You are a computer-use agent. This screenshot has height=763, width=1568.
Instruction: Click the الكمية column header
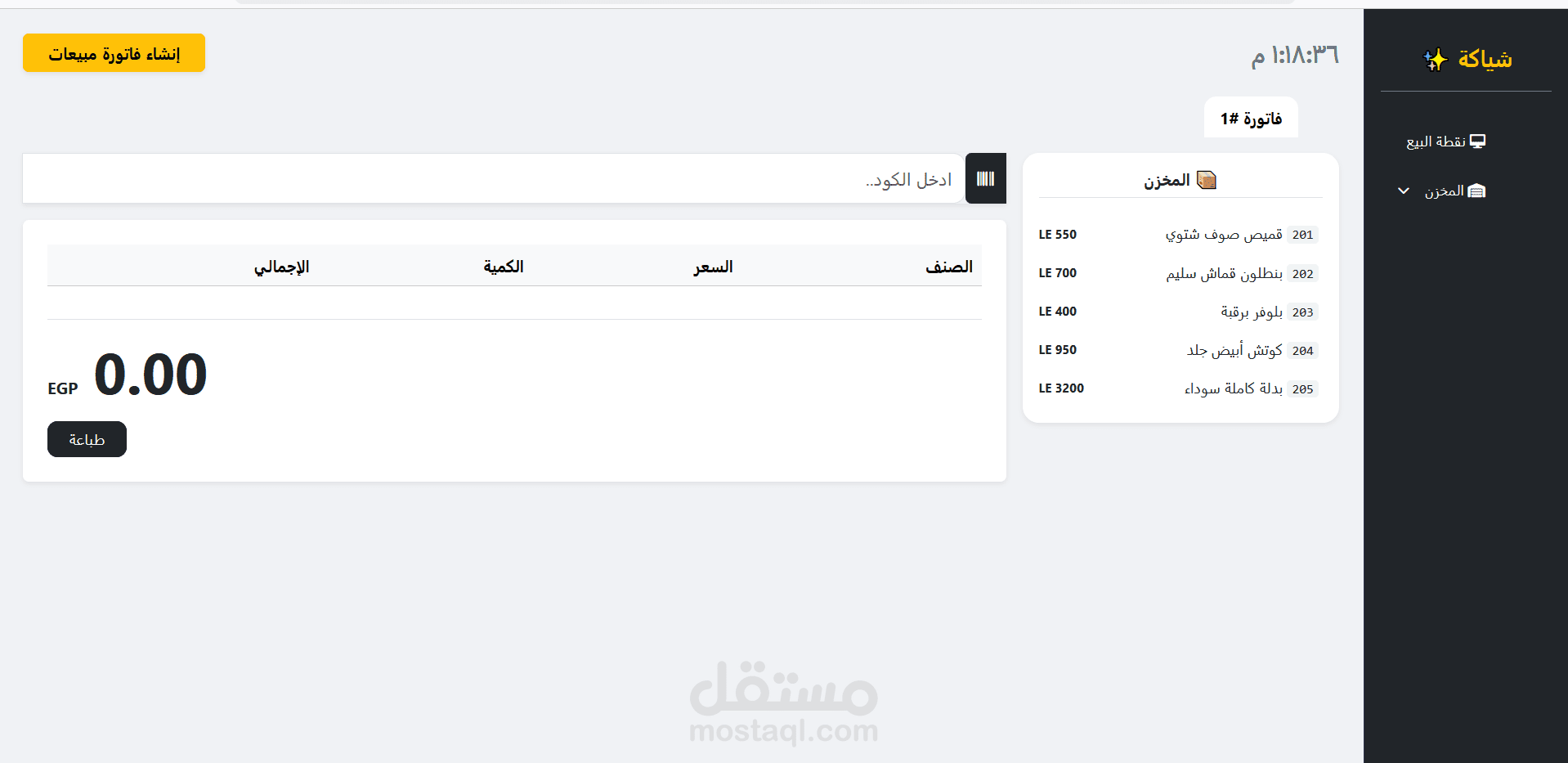(504, 267)
